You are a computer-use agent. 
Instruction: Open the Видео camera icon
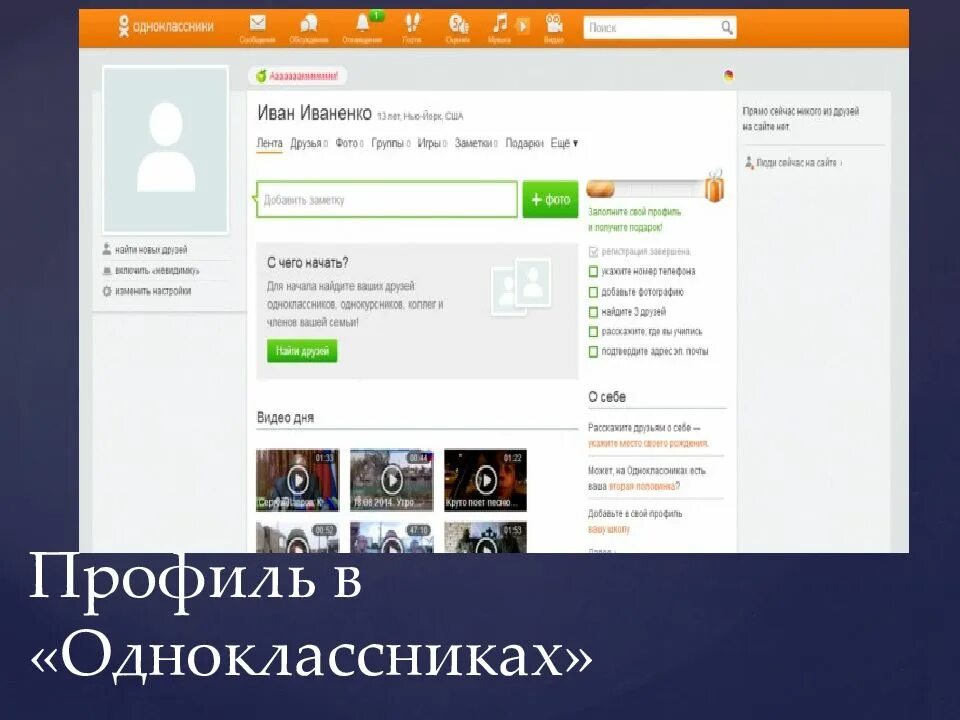pyautogui.click(x=554, y=24)
